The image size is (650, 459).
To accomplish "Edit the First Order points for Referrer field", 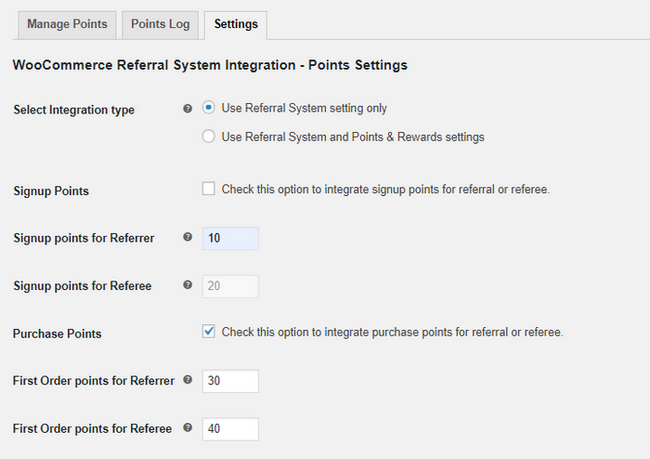I will (x=230, y=381).
